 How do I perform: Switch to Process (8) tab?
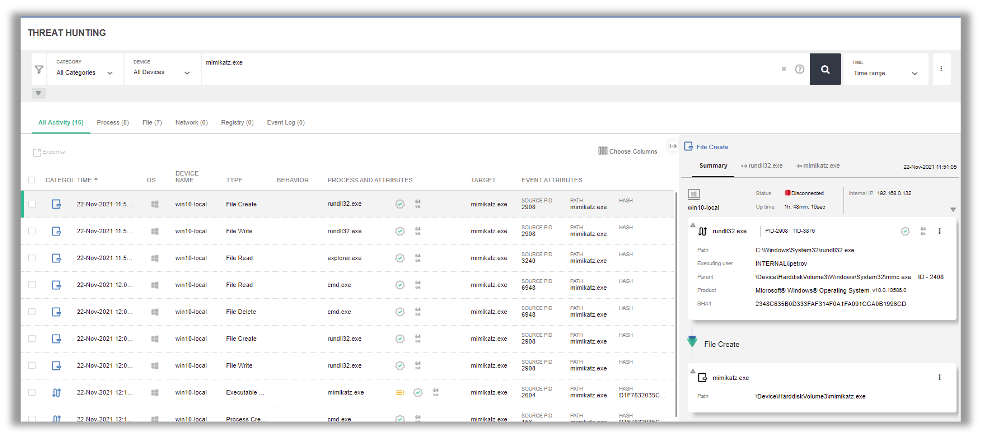tap(113, 123)
